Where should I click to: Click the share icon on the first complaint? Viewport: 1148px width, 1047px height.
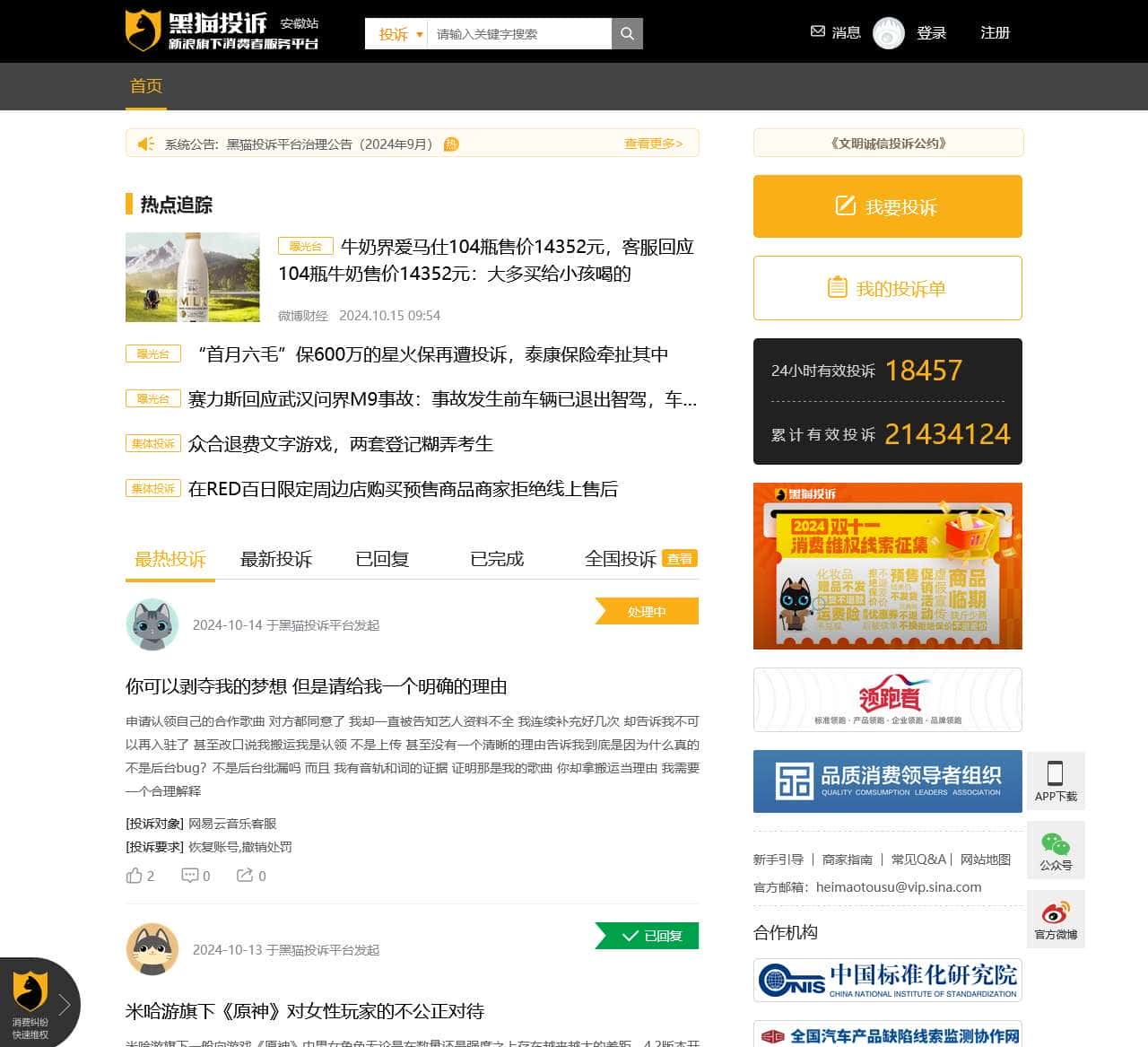(244, 875)
